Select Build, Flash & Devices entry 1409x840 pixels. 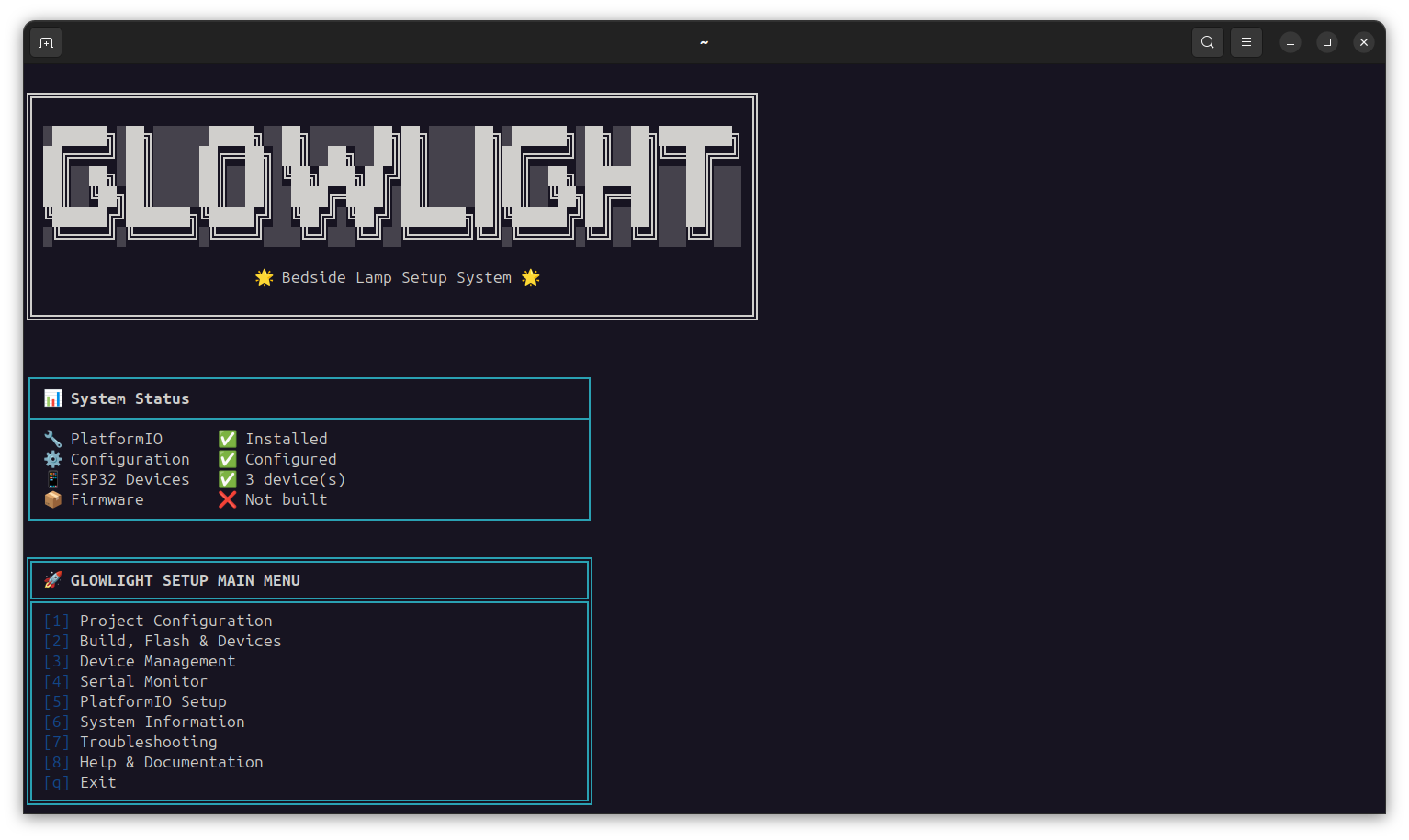tap(181, 641)
